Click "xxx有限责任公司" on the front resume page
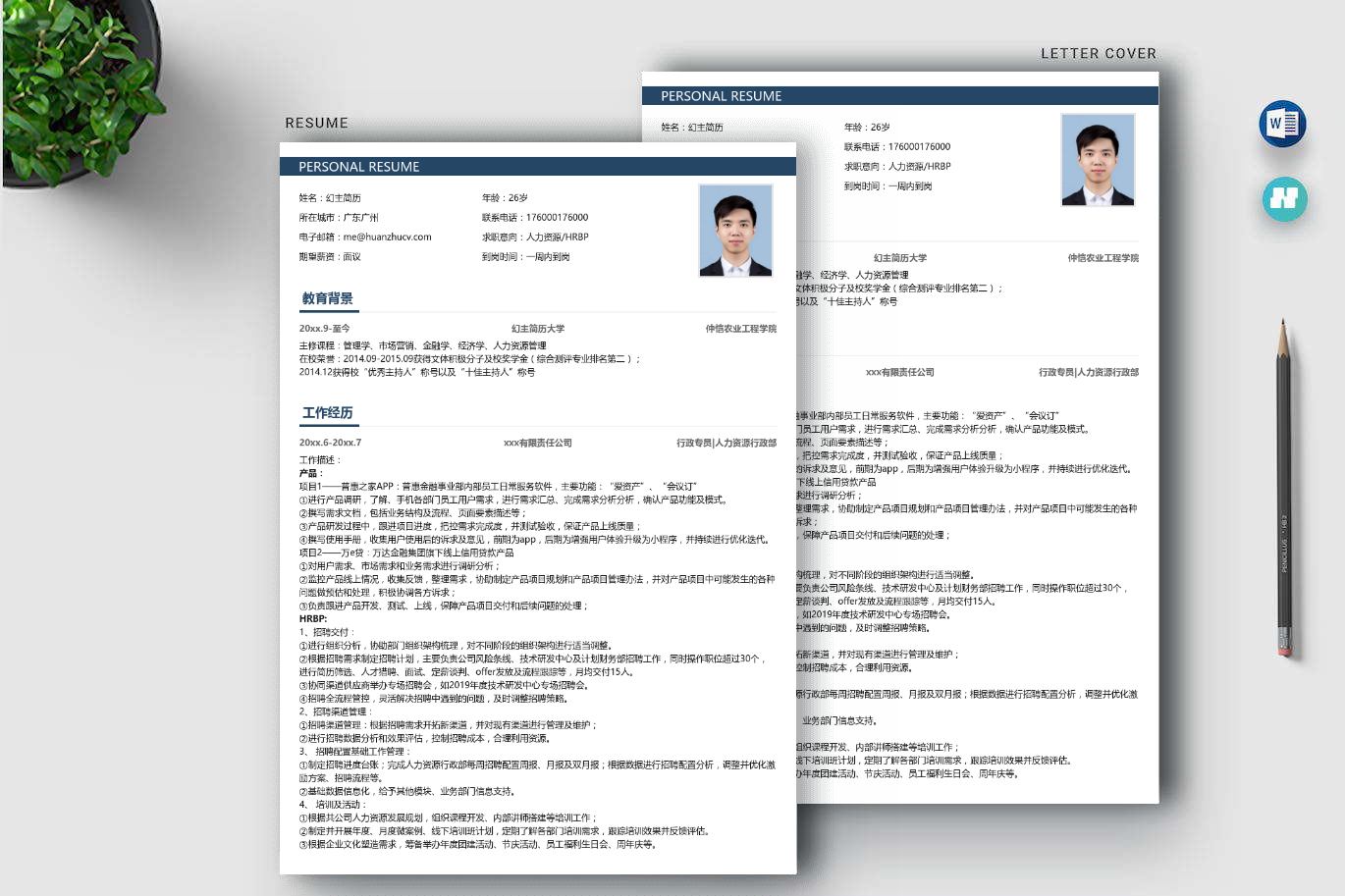The width and height of the screenshot is (1345, 896). point(538,444)
